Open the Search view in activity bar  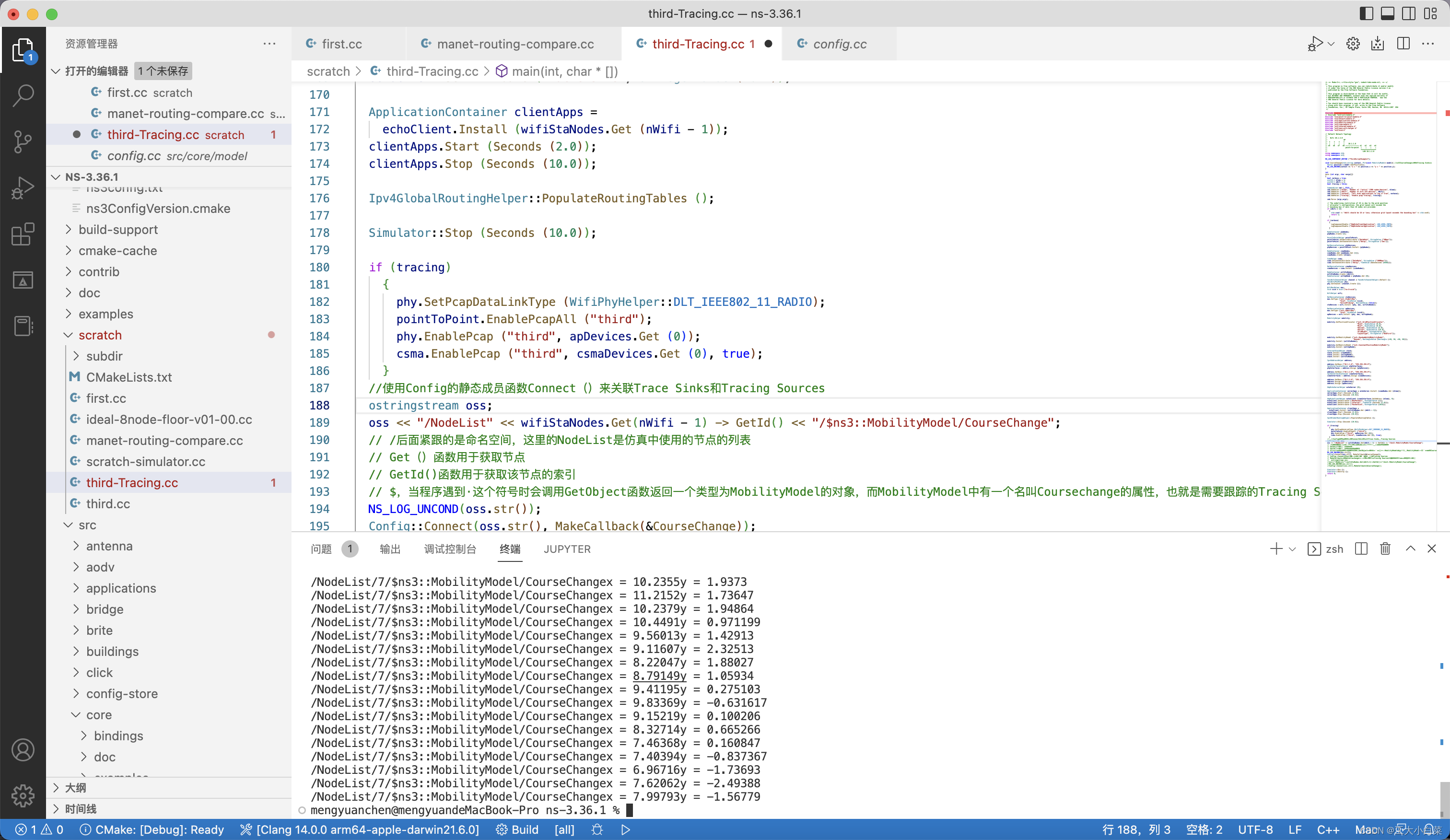click(23, 95)
